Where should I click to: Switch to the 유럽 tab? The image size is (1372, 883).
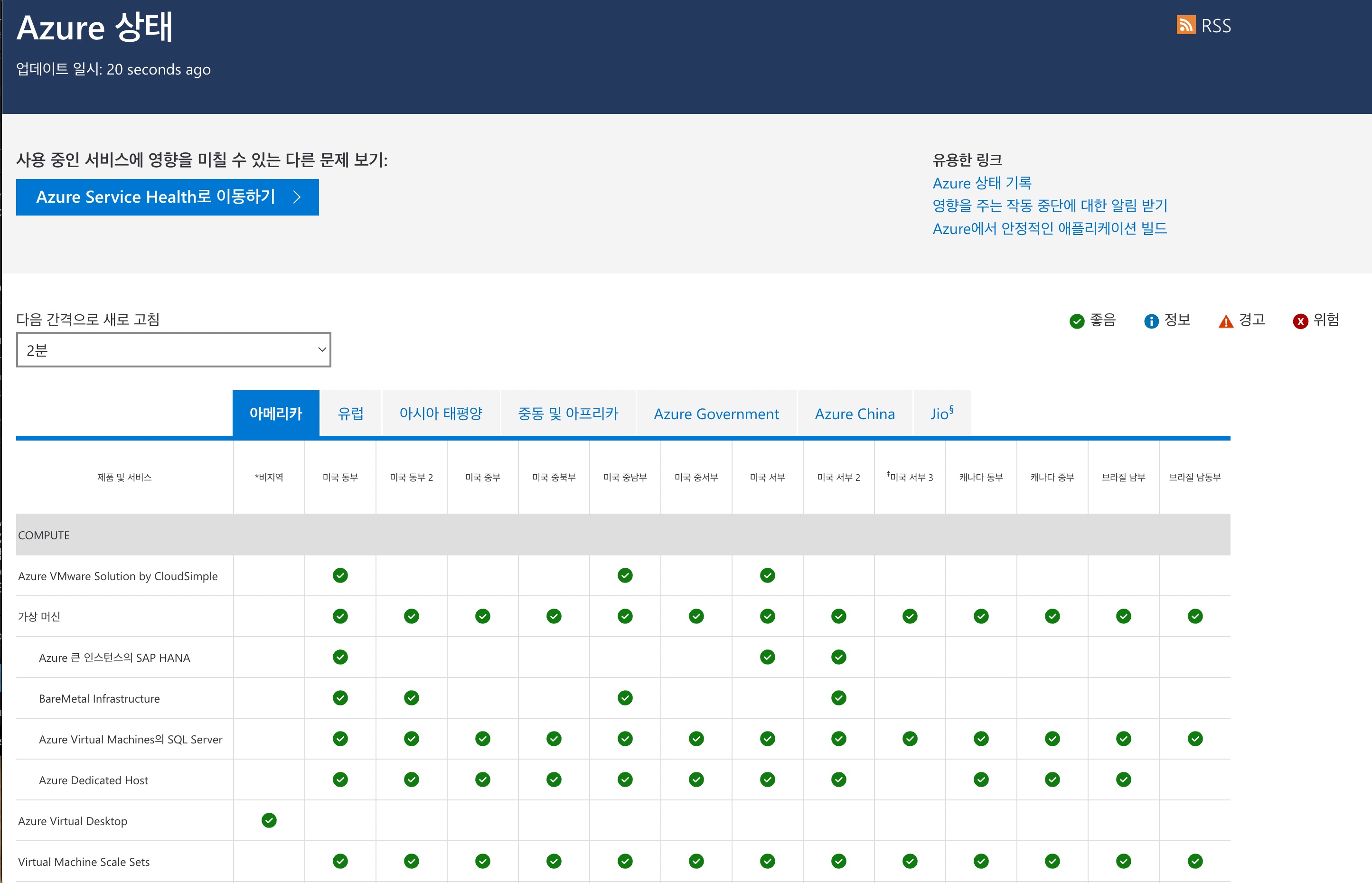tap(350, 413)
